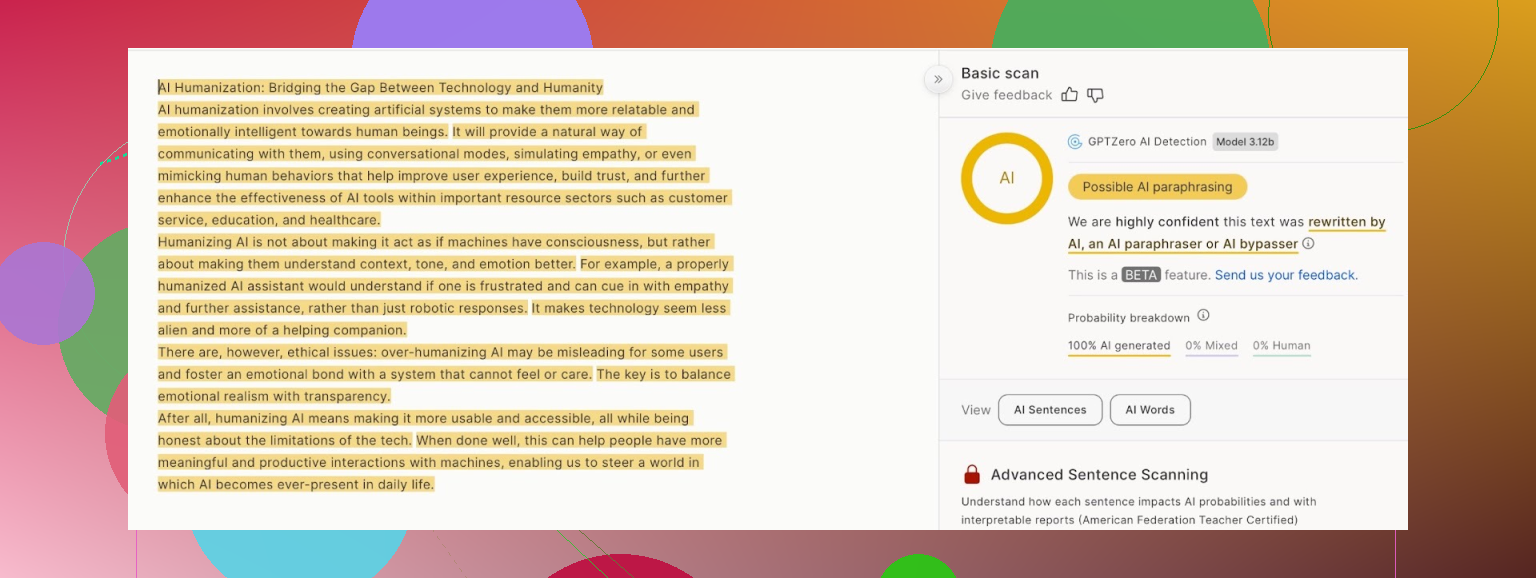Viewport: 1536px width, 578px height.
Task: Collapse the results panel with double chevron
Action: tap(938, 79)
